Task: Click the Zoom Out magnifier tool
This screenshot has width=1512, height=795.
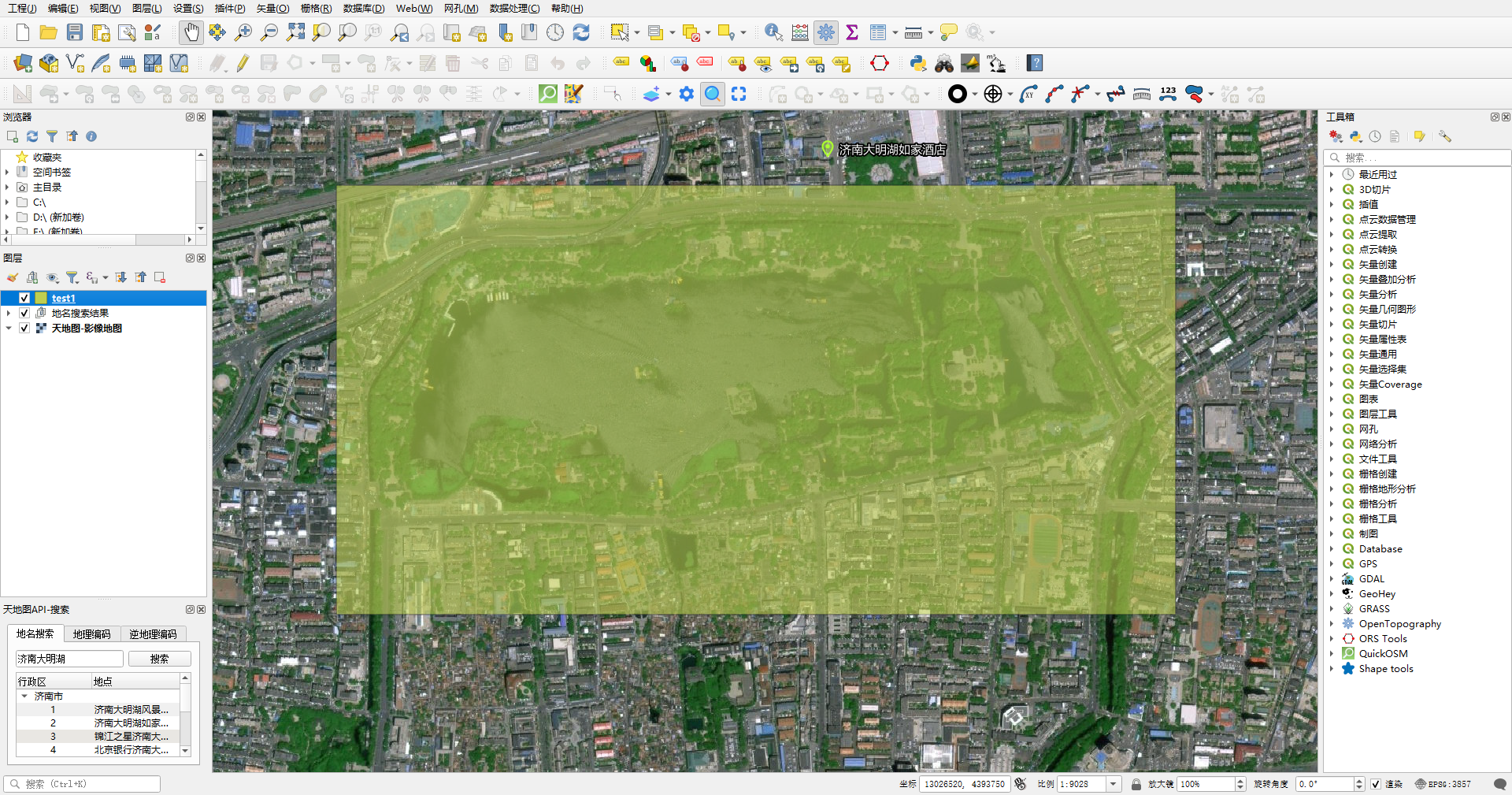Action: [x=269, y=32]
